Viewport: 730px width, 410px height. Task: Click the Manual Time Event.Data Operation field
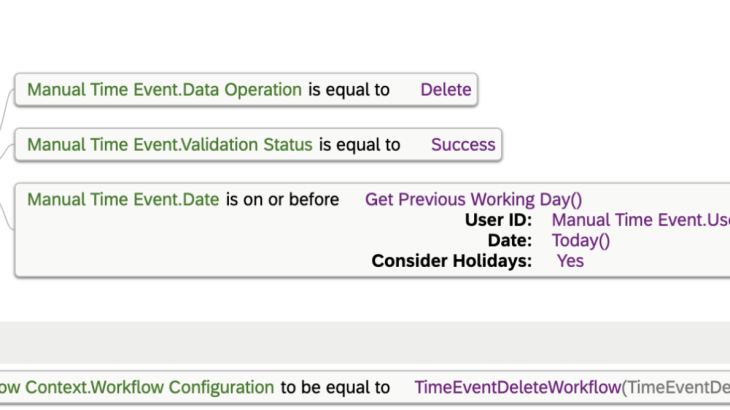(x=164, y=89)
